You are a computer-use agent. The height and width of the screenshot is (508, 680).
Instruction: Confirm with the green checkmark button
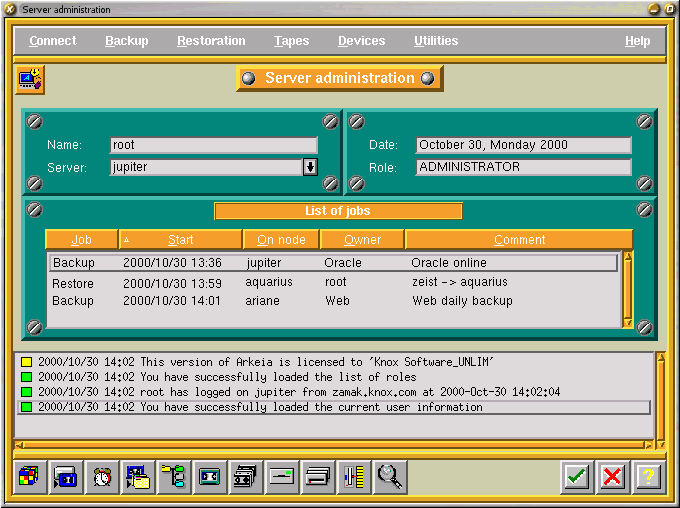pos(577,478)
